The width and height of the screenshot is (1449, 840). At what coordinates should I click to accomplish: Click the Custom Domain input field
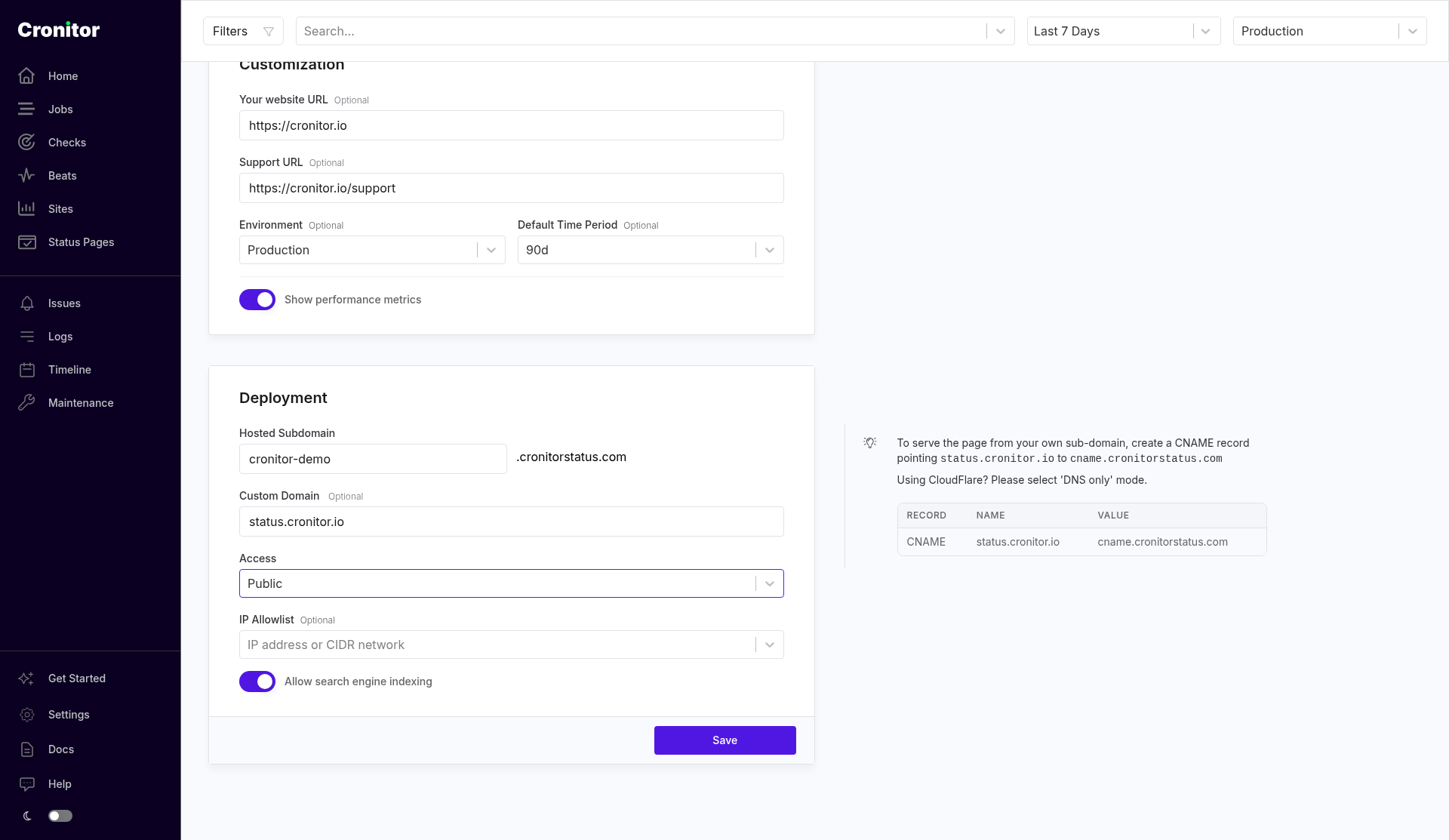pyautogui.click(x=512, y=522)
